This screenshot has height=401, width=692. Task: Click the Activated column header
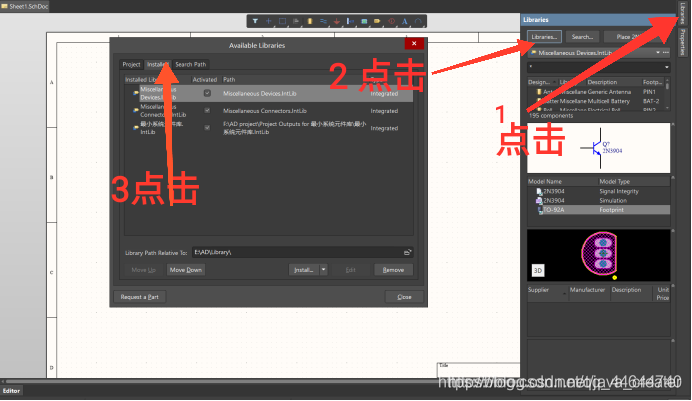pyautogui.click(x=205, y=79)
